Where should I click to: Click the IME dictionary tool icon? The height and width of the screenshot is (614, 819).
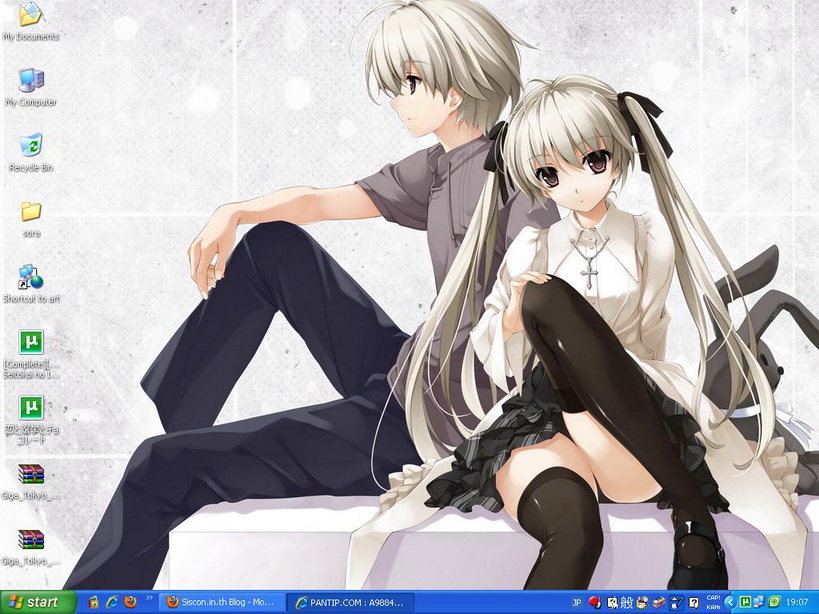pyautogui.click(x=659, y=603)
